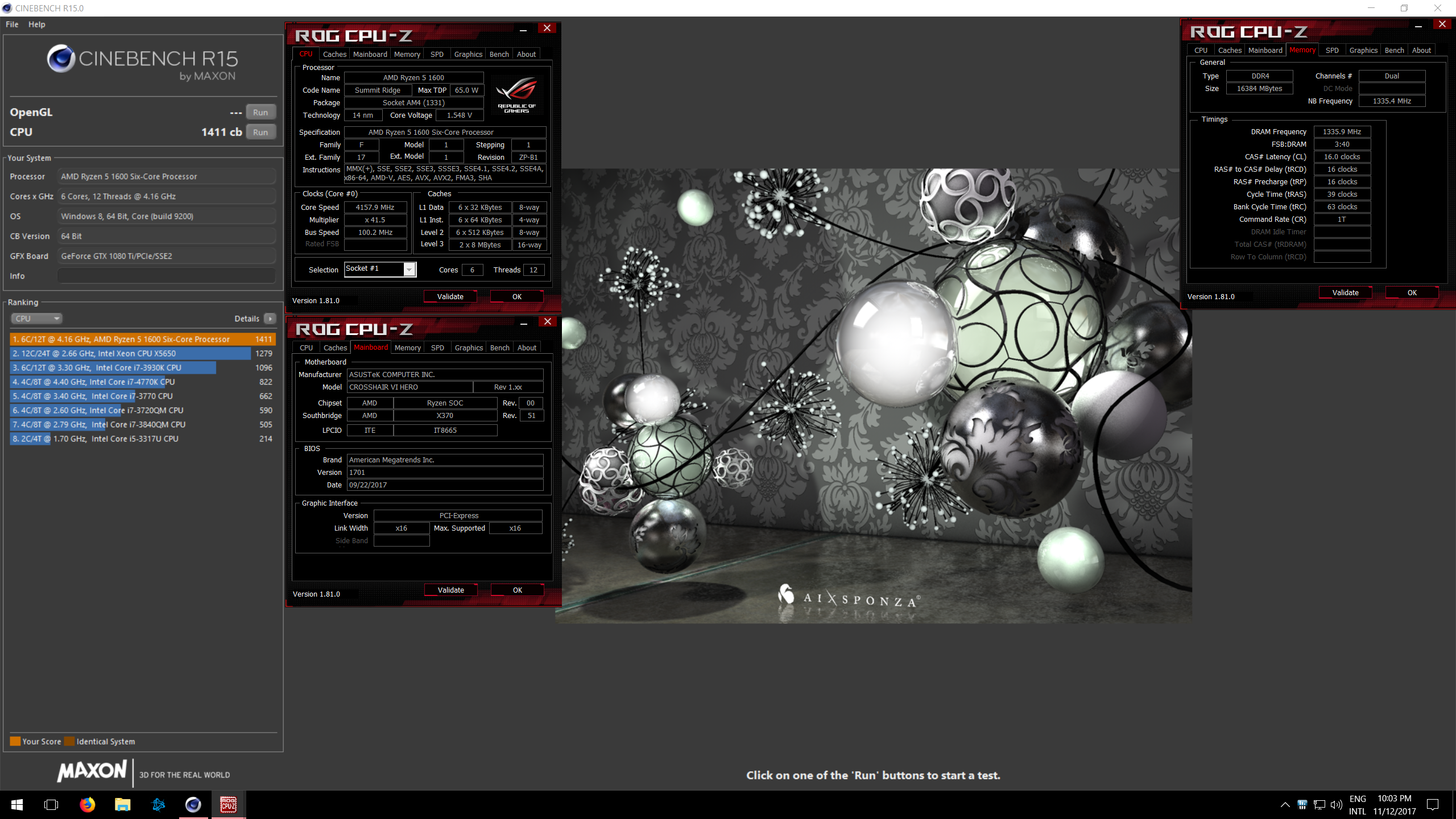
Task: Click OK in the Mainboard window
Action: click(517, 590)
